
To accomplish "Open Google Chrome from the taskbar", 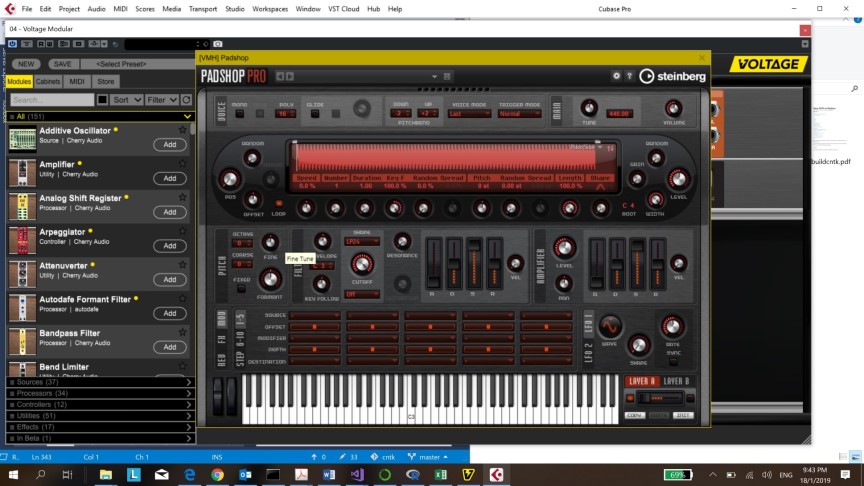I will (217, 474).
